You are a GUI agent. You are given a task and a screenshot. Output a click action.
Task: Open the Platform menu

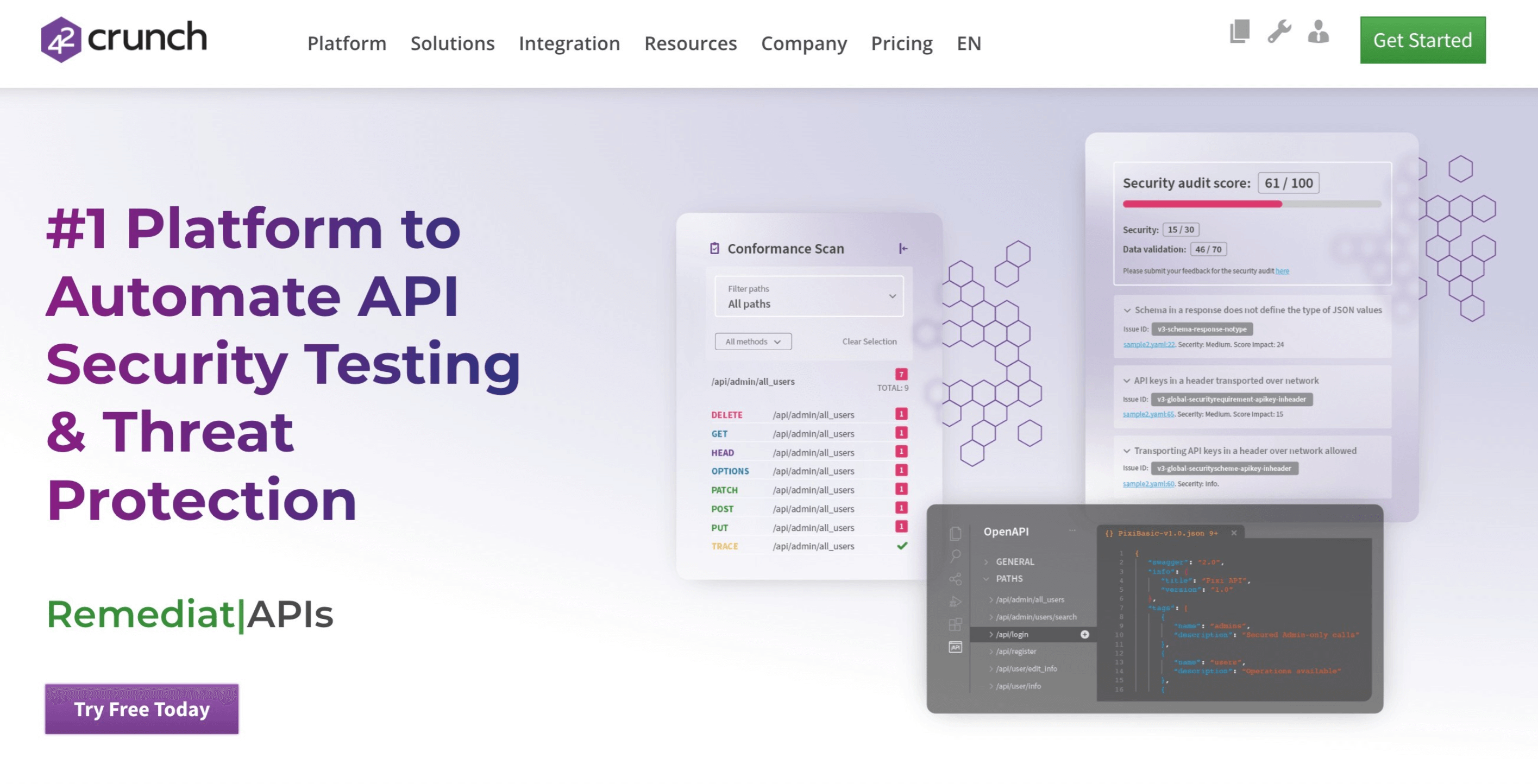[x=347, y=43]
